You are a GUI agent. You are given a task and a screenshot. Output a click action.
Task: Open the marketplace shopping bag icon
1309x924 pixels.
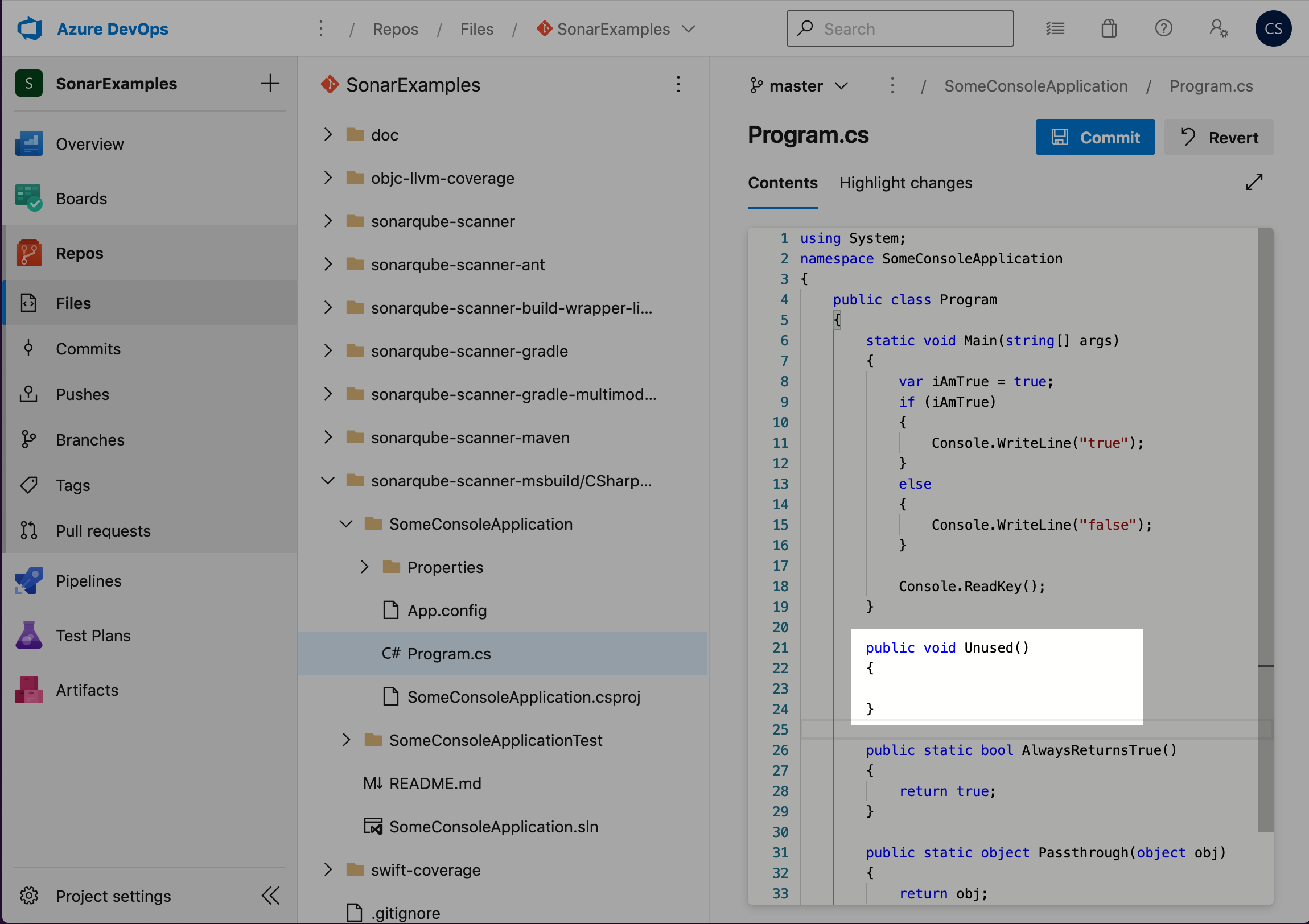pyautogui.click(x=1109, y=28)
